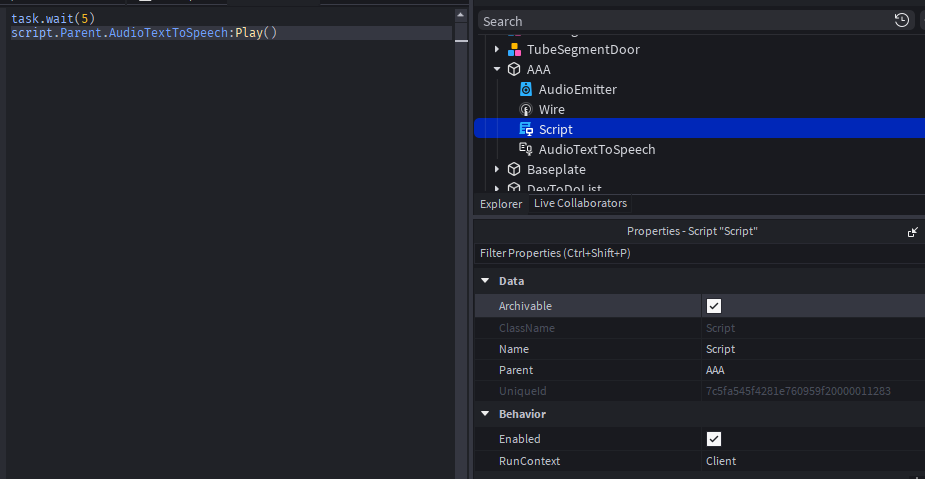Switch to the Live Collaborators tab
925x479 pixels.
[x=580, y=204]
